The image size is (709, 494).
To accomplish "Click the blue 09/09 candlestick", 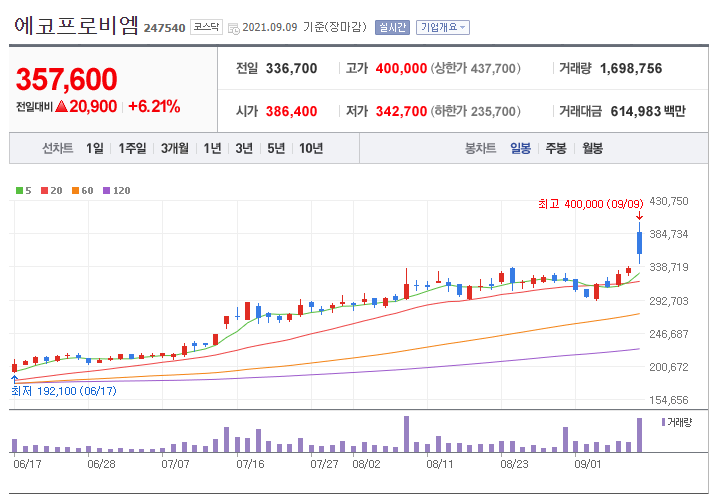I will coord(639,243).
